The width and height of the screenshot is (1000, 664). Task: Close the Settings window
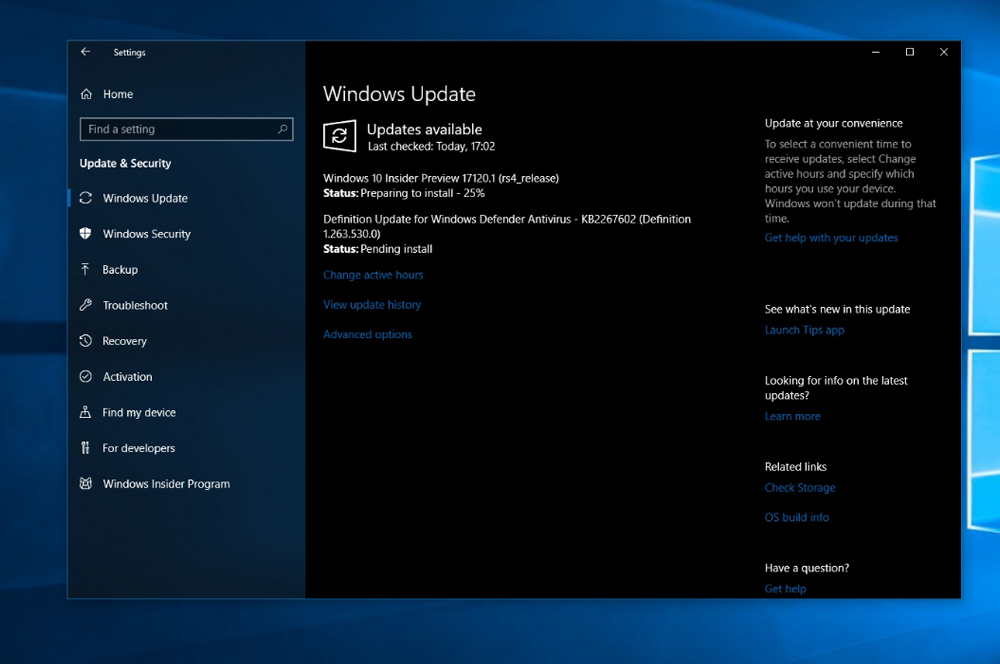click(944, 52)
